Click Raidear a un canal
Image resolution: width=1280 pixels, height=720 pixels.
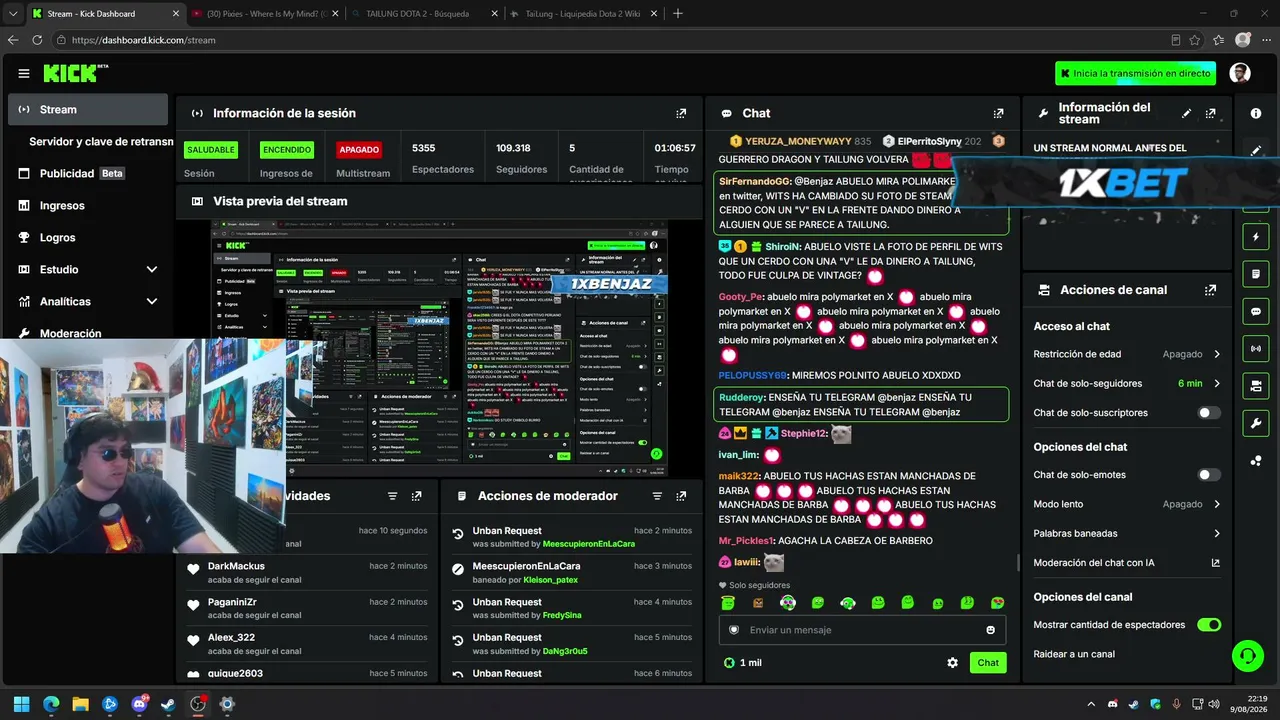[1074, 654]
